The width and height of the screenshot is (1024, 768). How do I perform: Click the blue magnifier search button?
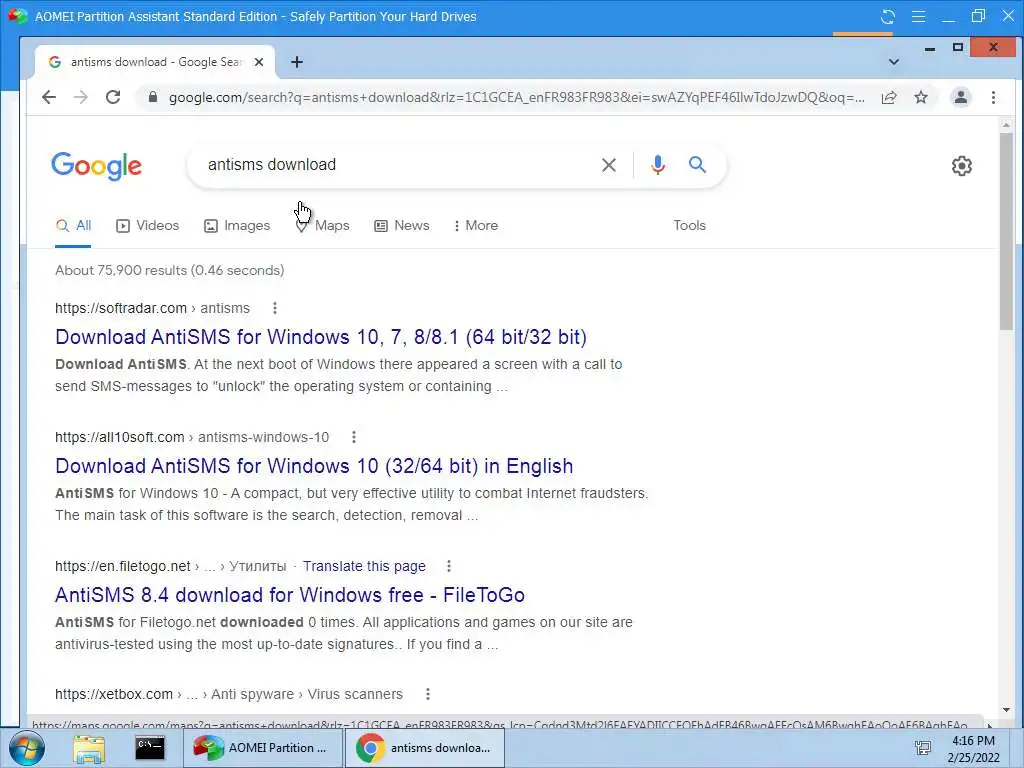pyautogui.click(x=697, y=165)
